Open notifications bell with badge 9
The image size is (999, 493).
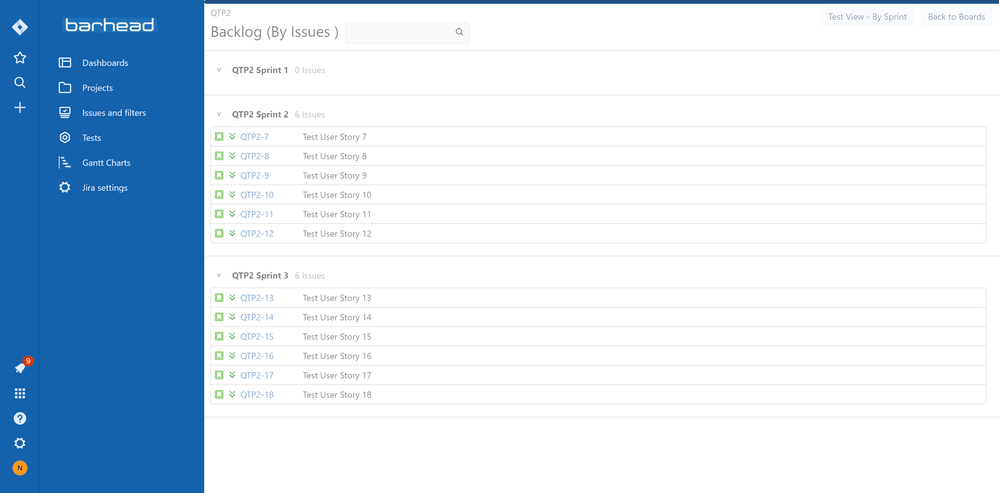tap(20, 368)
